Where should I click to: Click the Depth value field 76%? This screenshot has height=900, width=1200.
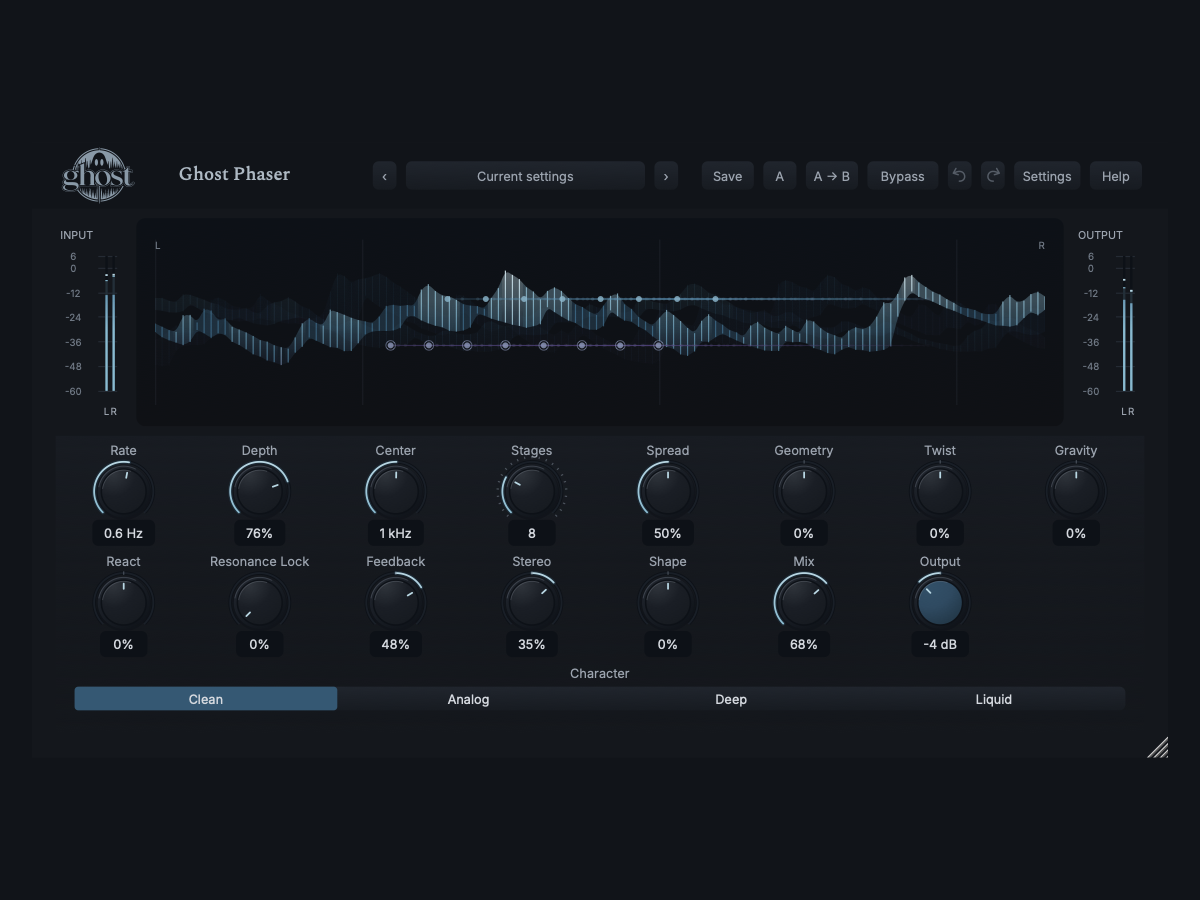point(259,533)
